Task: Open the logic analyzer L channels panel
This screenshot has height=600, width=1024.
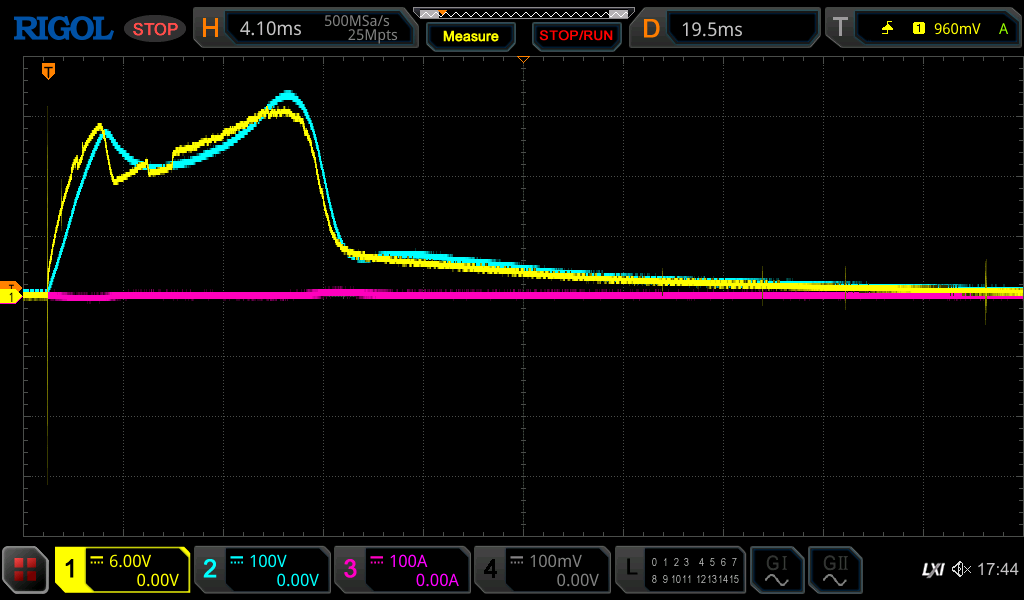Action: point(682,570)
